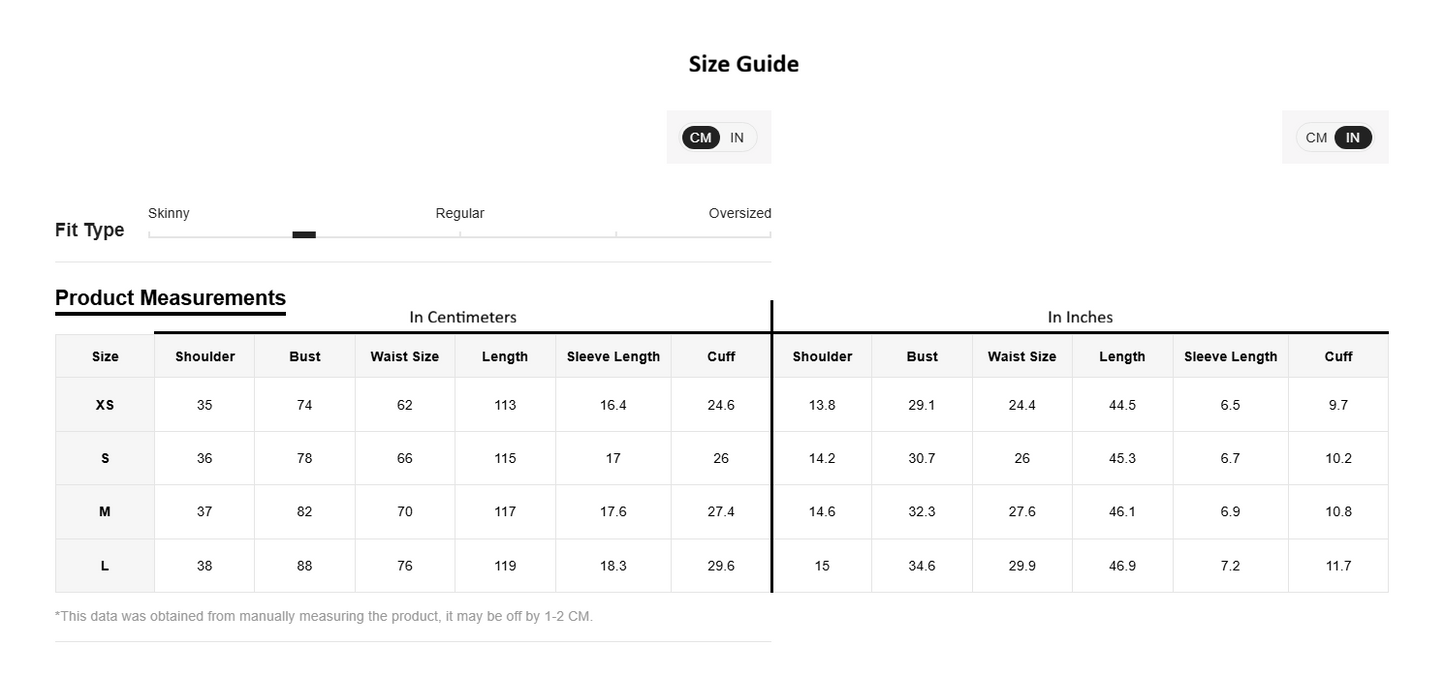Click centimeters Sleeve Length column header
This screenshot has height=677, width=1445.
(x=613, y=356)
